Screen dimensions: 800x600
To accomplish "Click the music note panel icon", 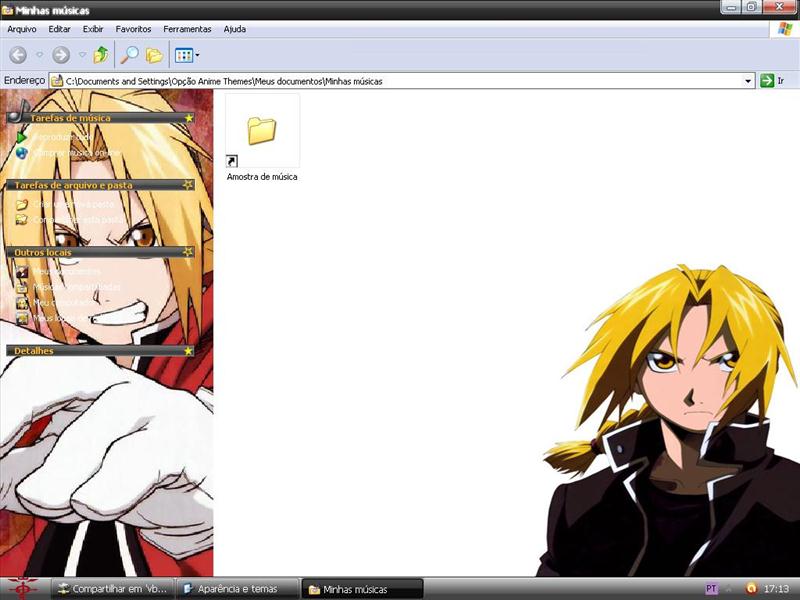I will (x=19, y=111).
